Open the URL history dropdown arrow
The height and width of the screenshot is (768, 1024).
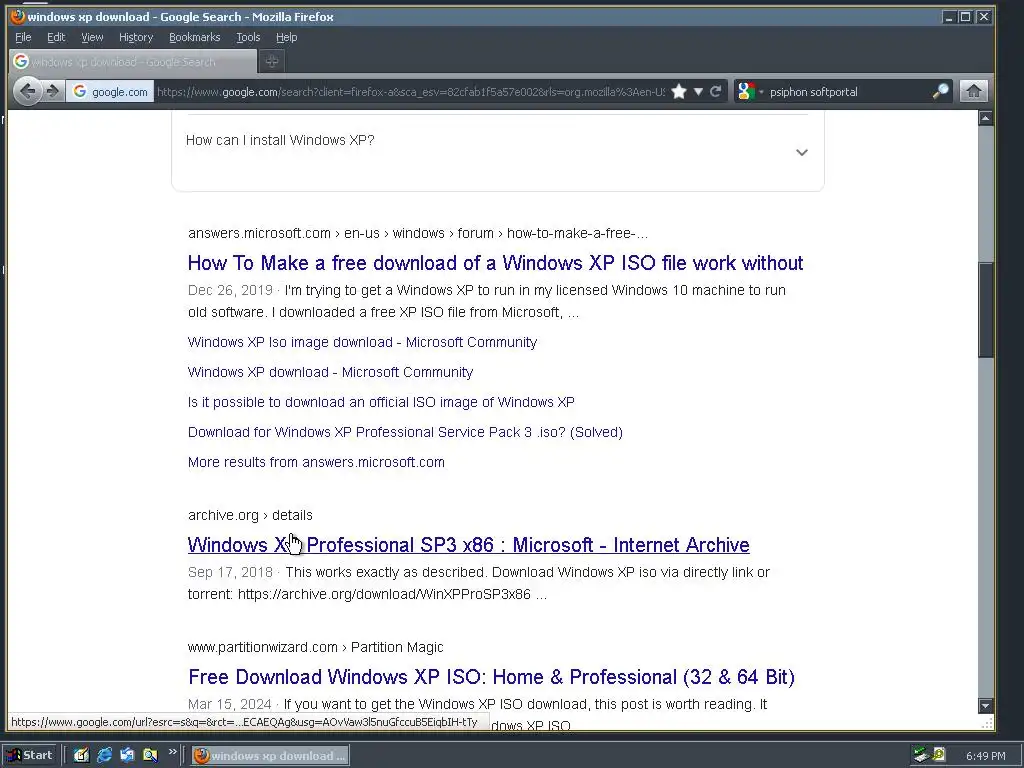pos(698,91)
